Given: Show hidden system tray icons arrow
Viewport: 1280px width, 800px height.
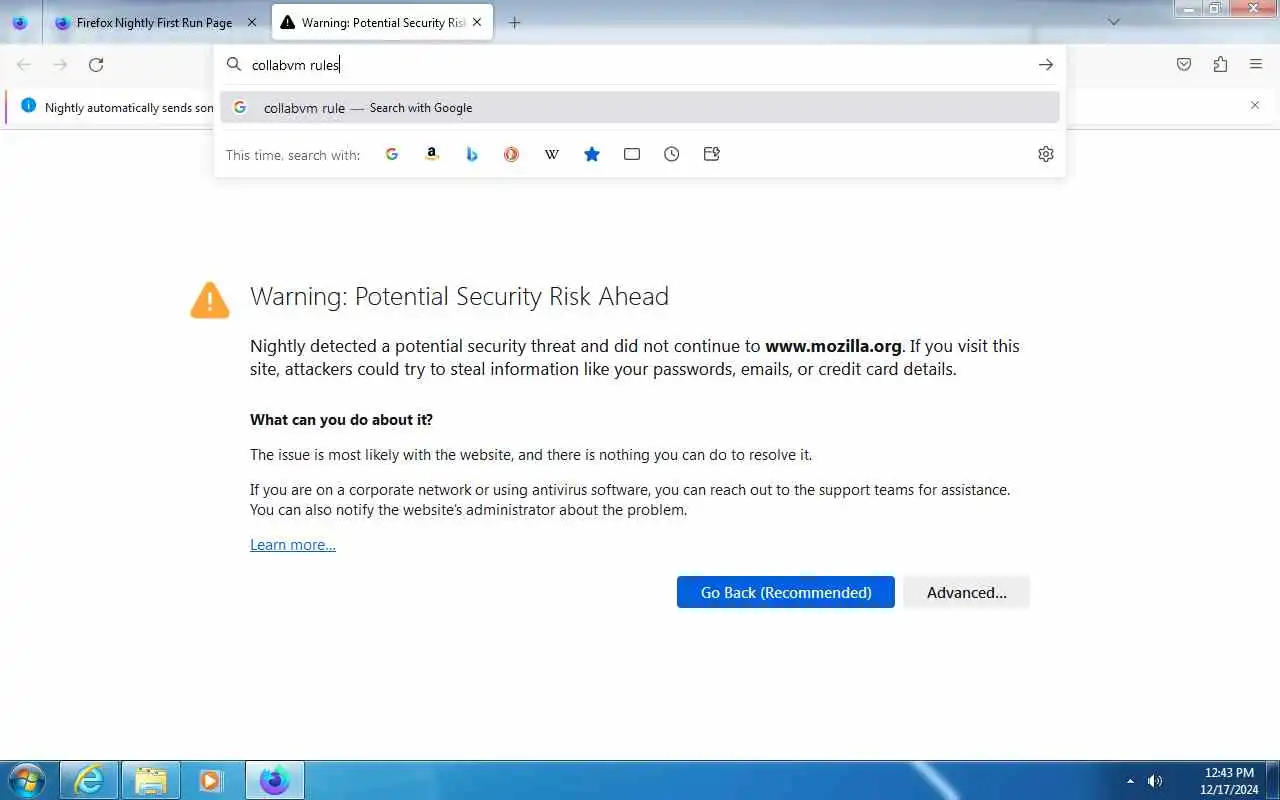Looking at the screenshot, I should click(x=1131, y=781).
